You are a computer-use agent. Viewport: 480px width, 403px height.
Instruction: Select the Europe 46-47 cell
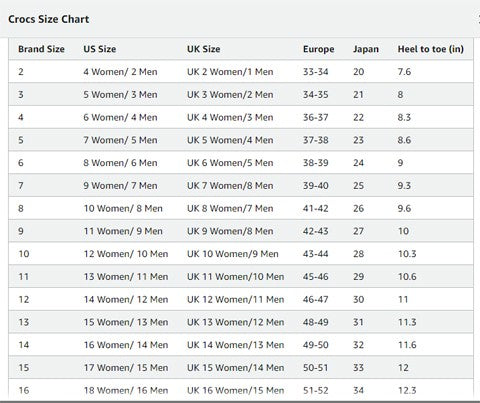tap(315, 299)
